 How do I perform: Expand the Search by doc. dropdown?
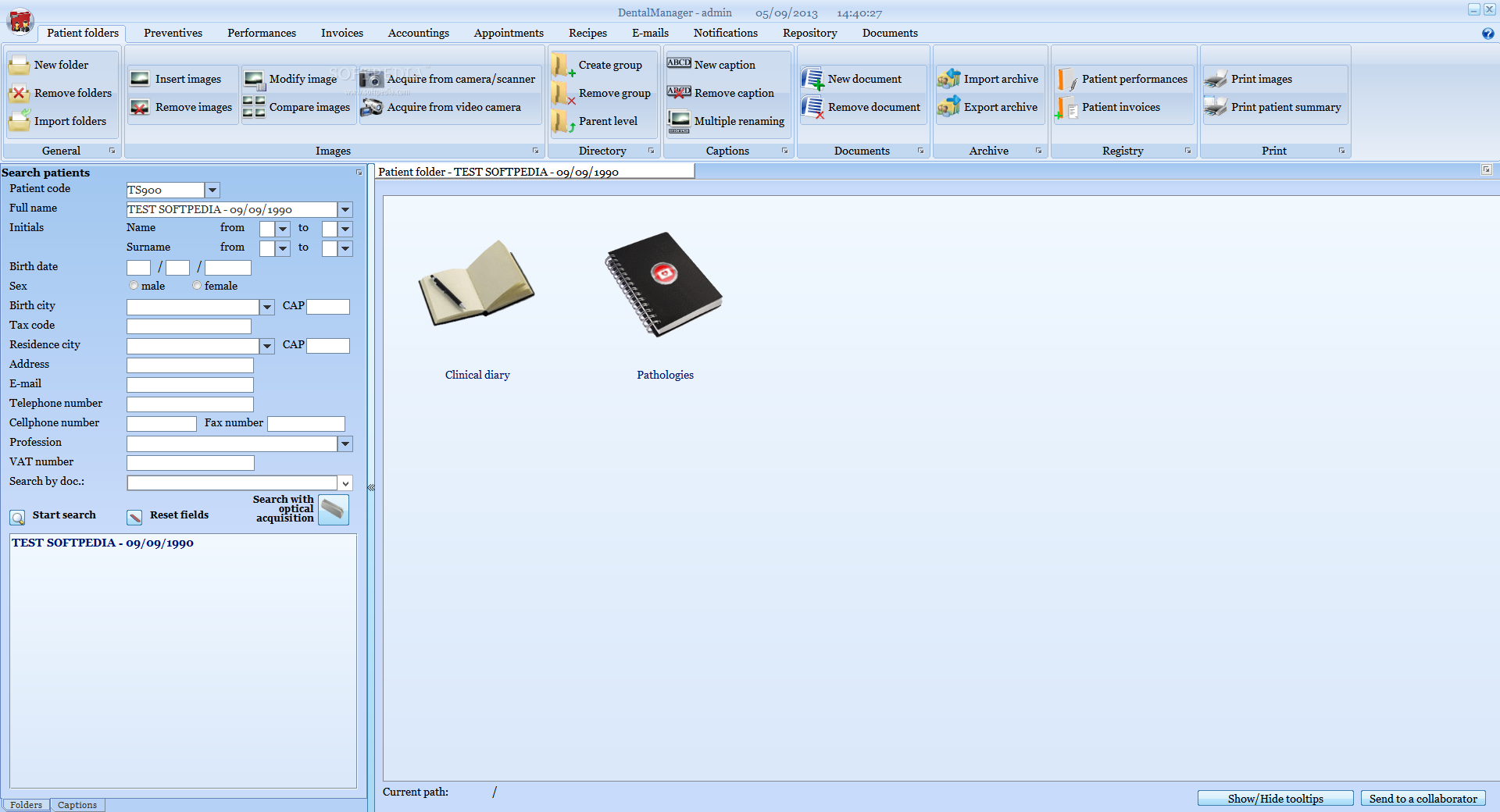pos(345,483)
